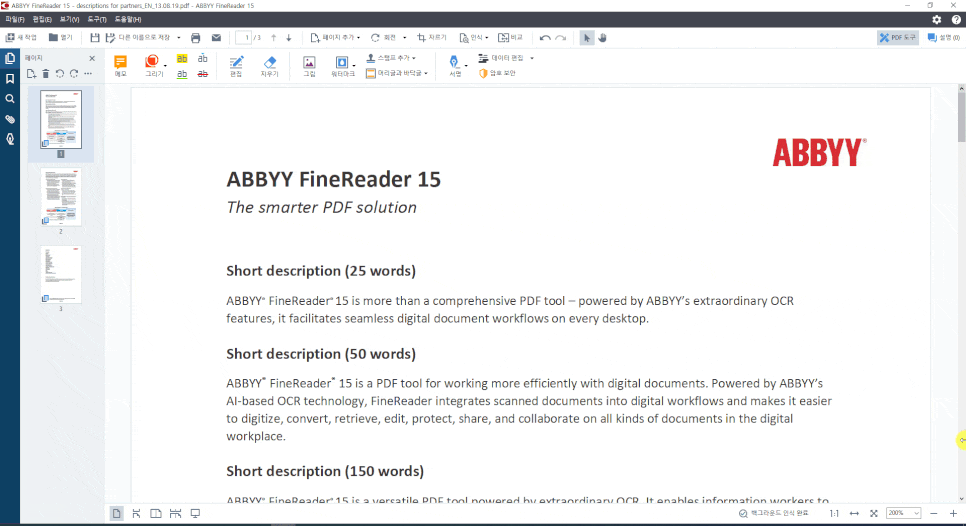Screen dimensions: 966x526
Task: Click Save As (다른 이름으로 저장)
Action: click(x=137, y=38)
